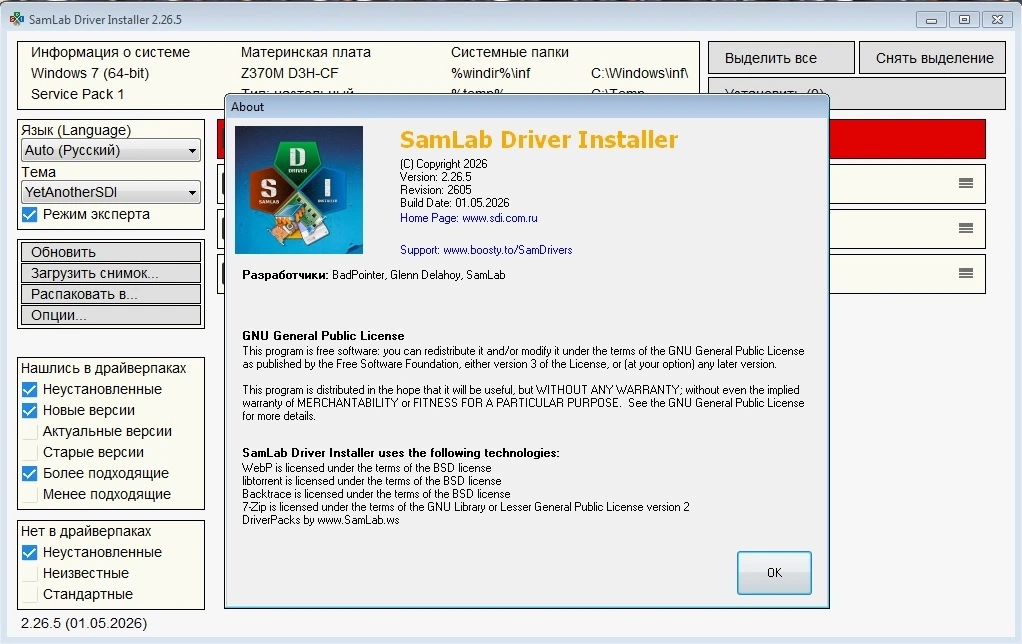Click the Информация о системе heading
This screenshot has height=644, width=1022.
[110, 52]
